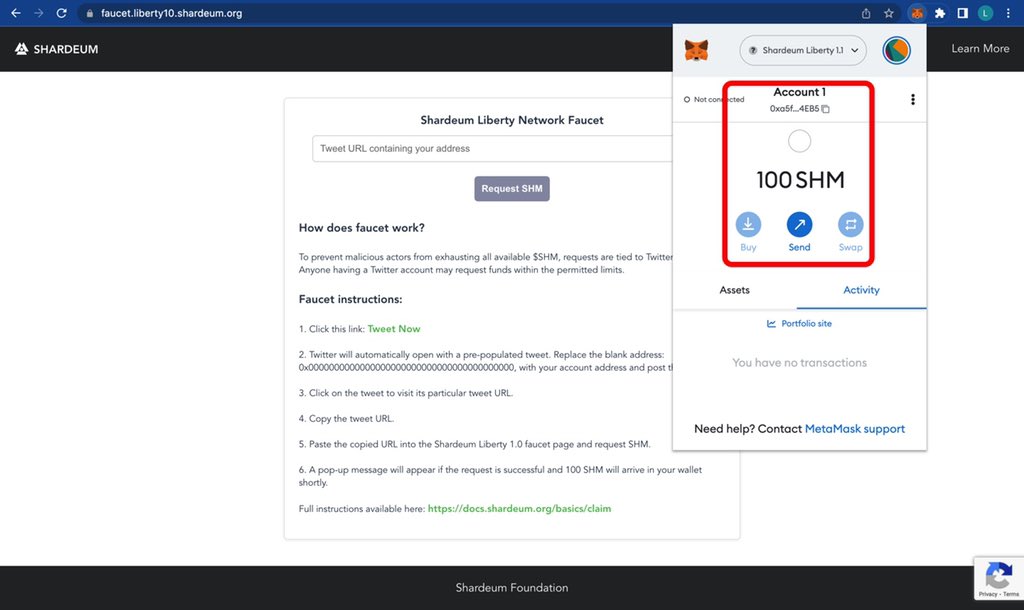Click the Not connected status indicator
This screenshot has height=610, width=1024.
click(x=714, y=99)
